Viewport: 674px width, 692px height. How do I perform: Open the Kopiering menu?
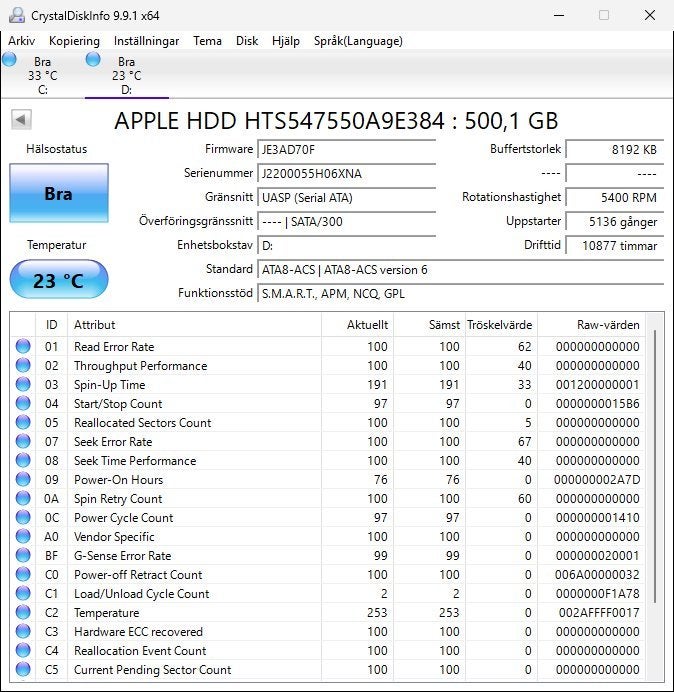(x=74, y=41)
